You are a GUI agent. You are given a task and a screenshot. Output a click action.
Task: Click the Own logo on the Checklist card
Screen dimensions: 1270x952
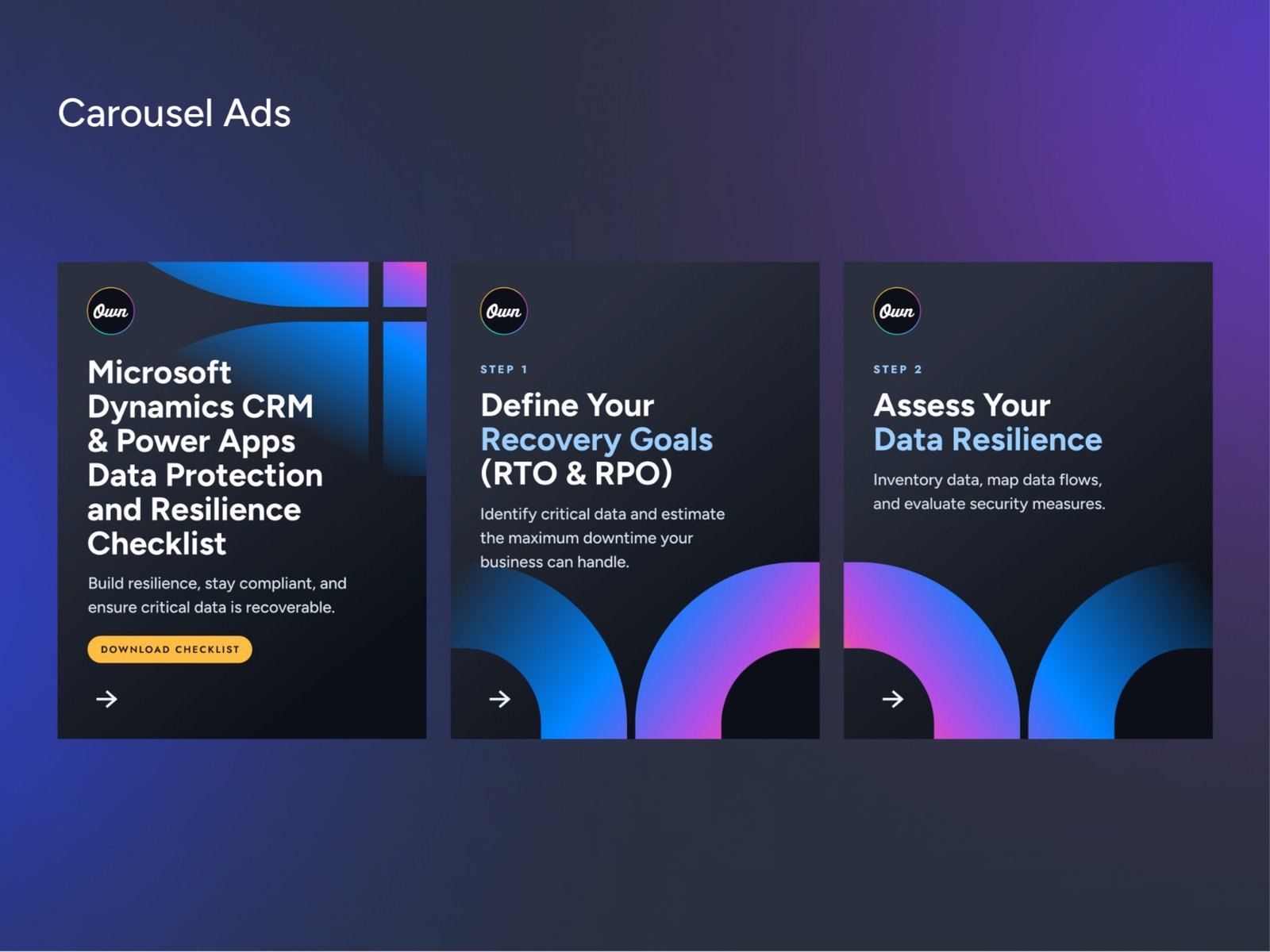pyautogui.click(x=110, y=311)
